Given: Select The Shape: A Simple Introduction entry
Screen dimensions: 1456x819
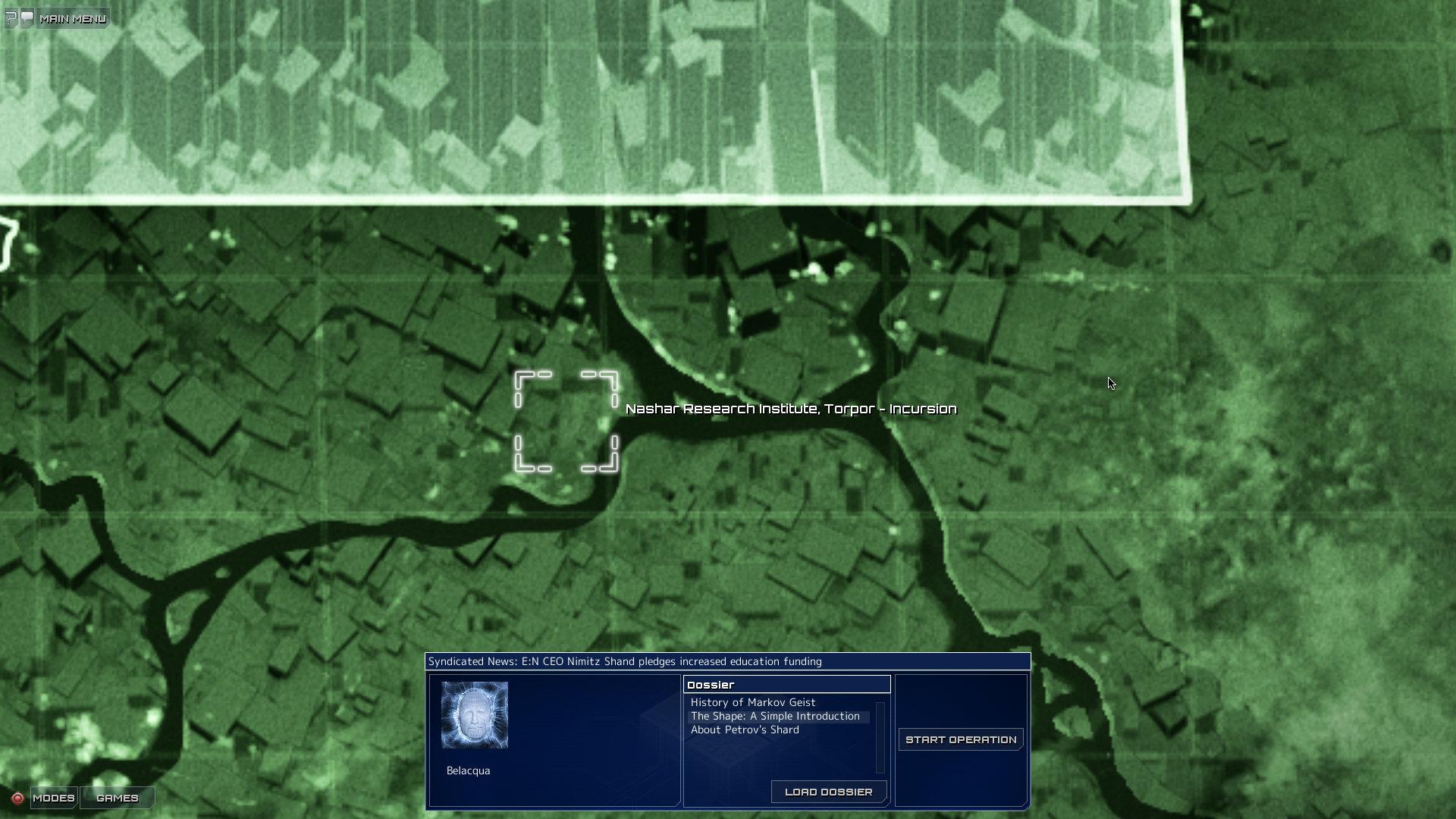Looking at the screenshot, I should click(x=774, y=716).
